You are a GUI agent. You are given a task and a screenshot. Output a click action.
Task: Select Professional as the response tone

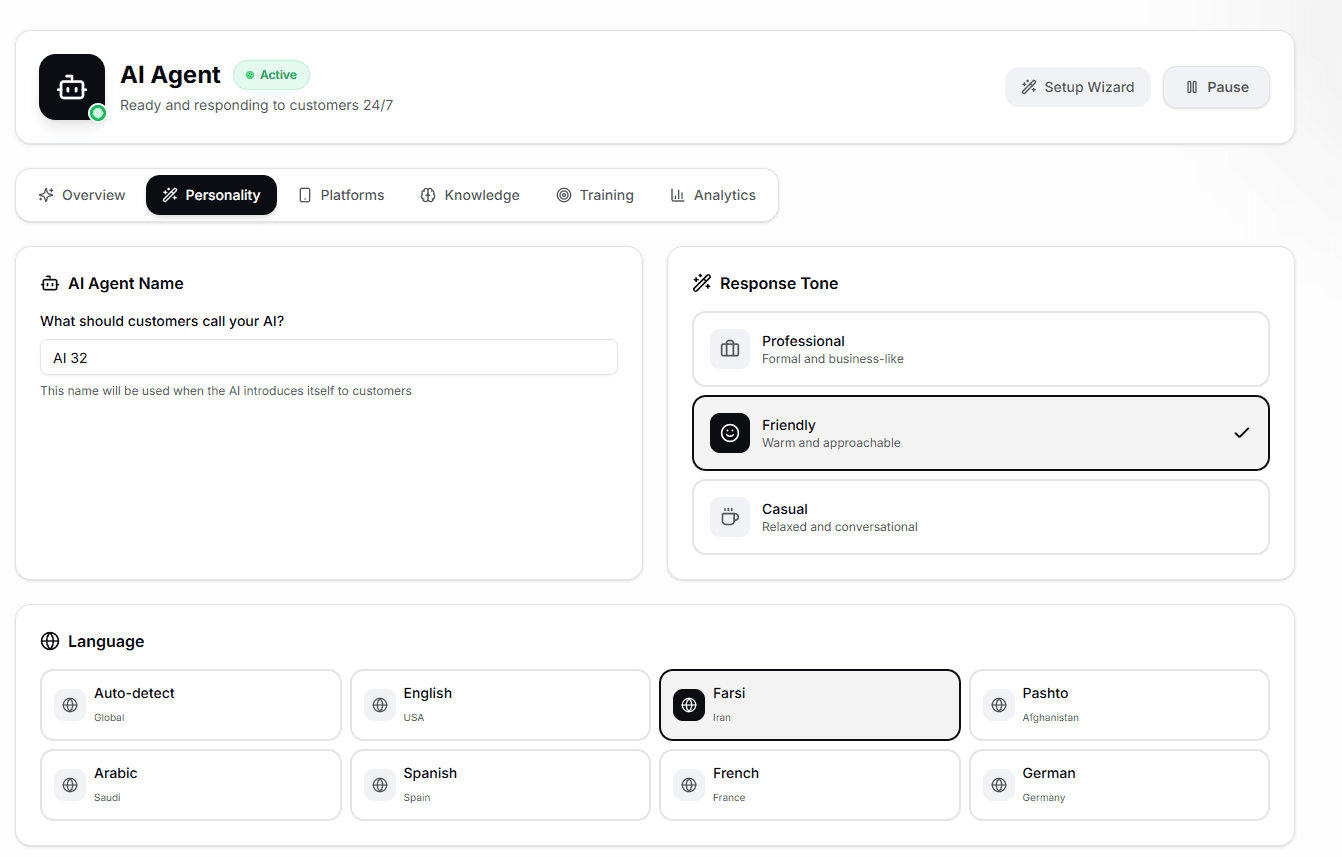click(980, 349)
